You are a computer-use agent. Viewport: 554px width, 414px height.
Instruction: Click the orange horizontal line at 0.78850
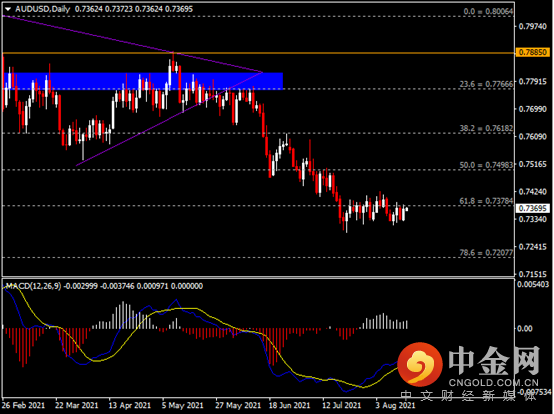click(x=258, y=53)
